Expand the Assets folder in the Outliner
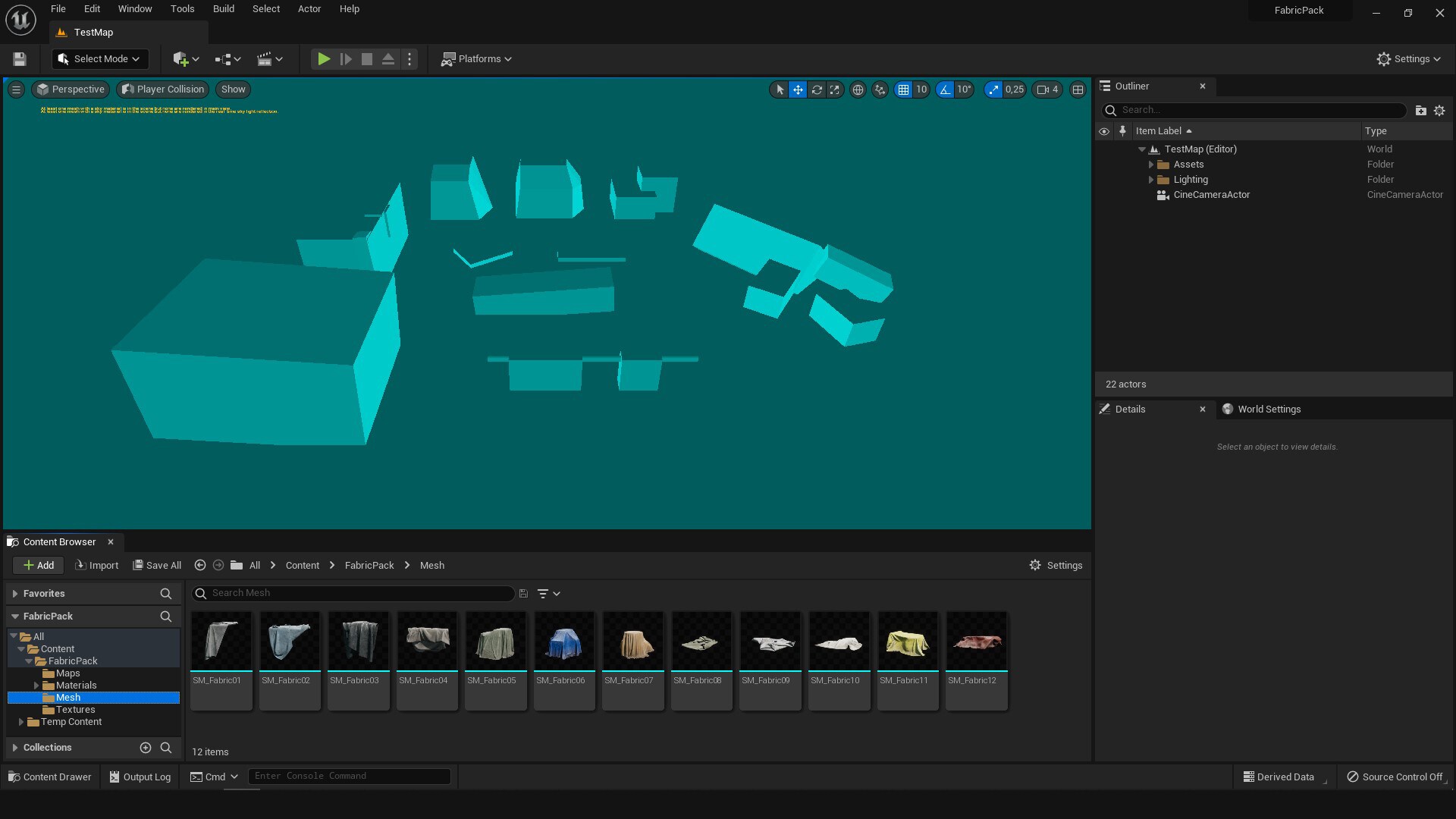The width and height of the screenshot is (1456, 819). (1151, 164)
